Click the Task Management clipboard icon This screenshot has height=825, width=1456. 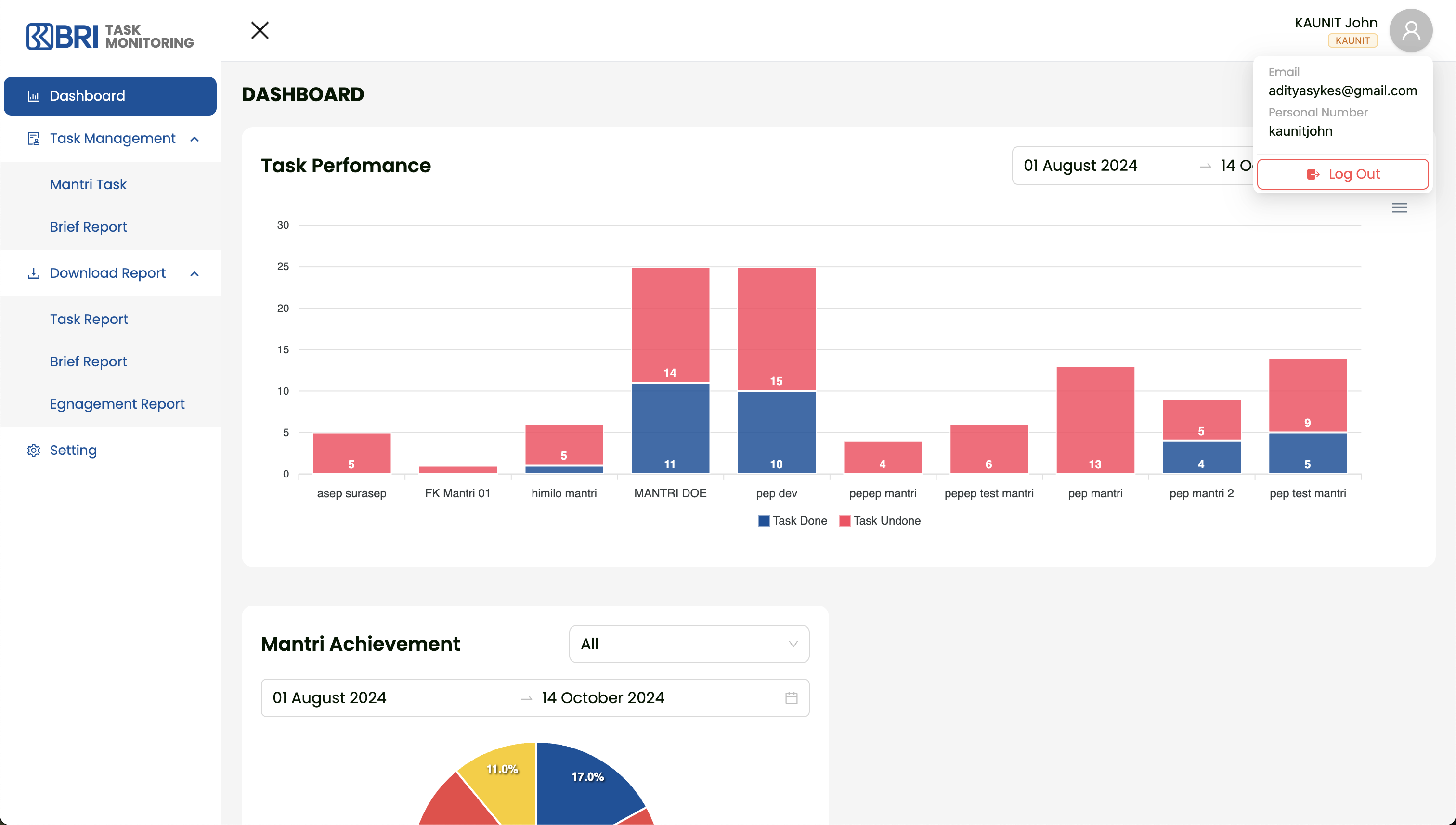33,139
